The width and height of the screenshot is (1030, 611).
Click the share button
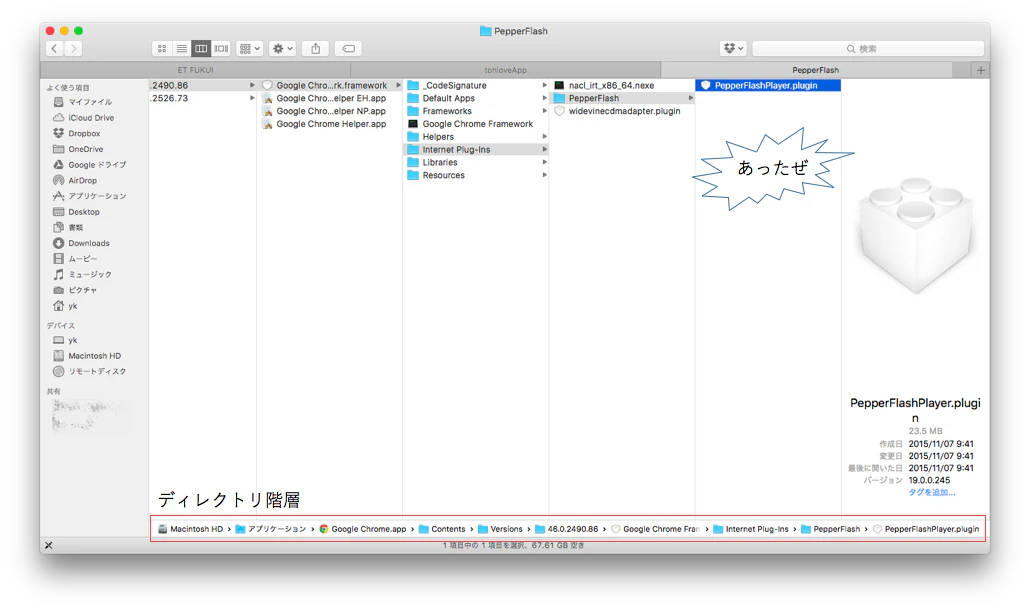pyautogui.click(x=316, y=49)
